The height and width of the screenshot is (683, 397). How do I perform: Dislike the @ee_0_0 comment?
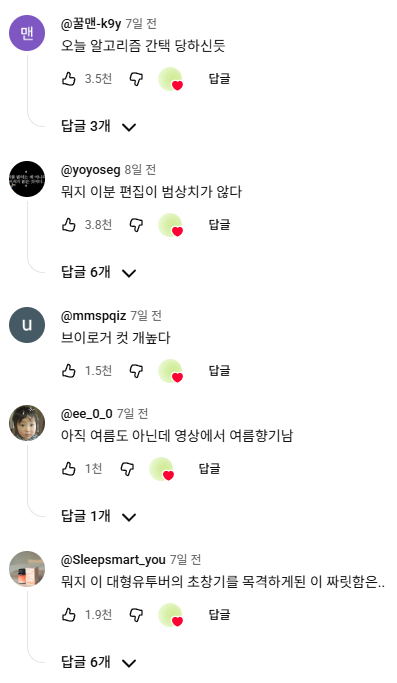coord(127,469)
